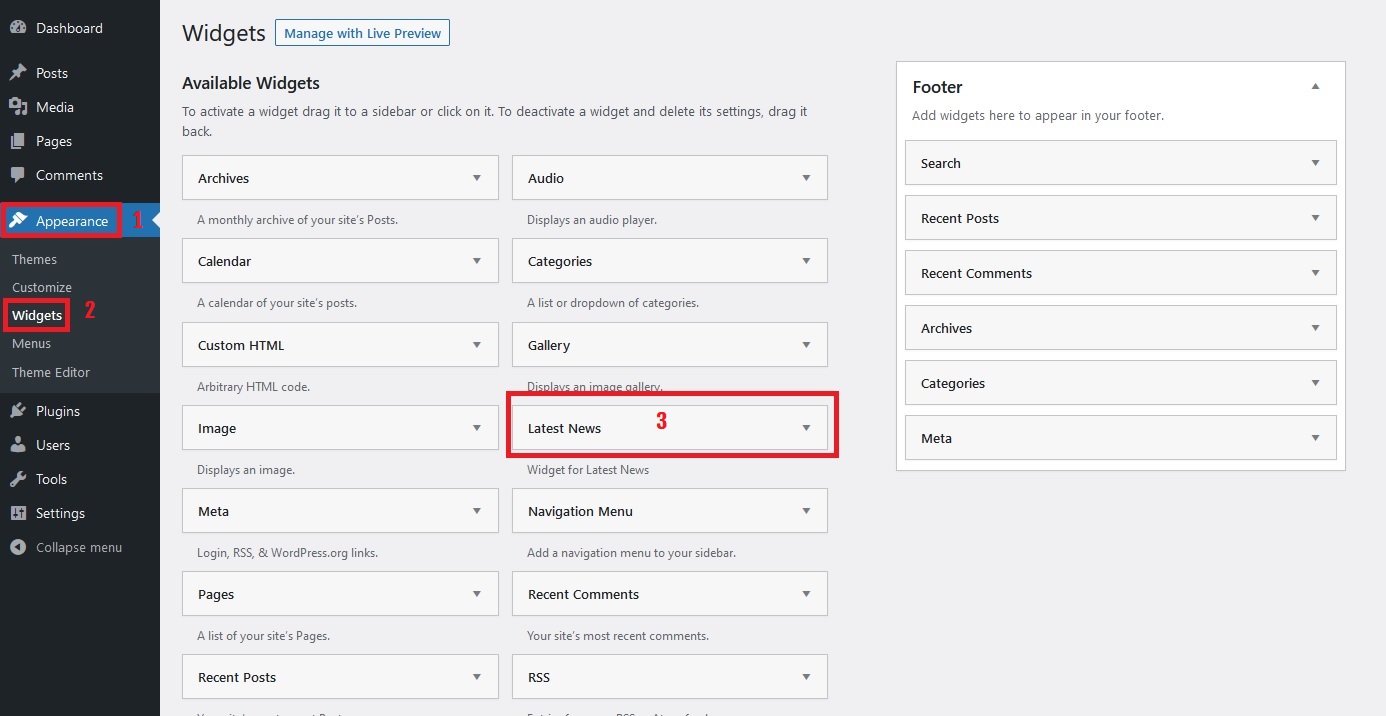Expand the Latest News widget arrow

coord(806,428)
